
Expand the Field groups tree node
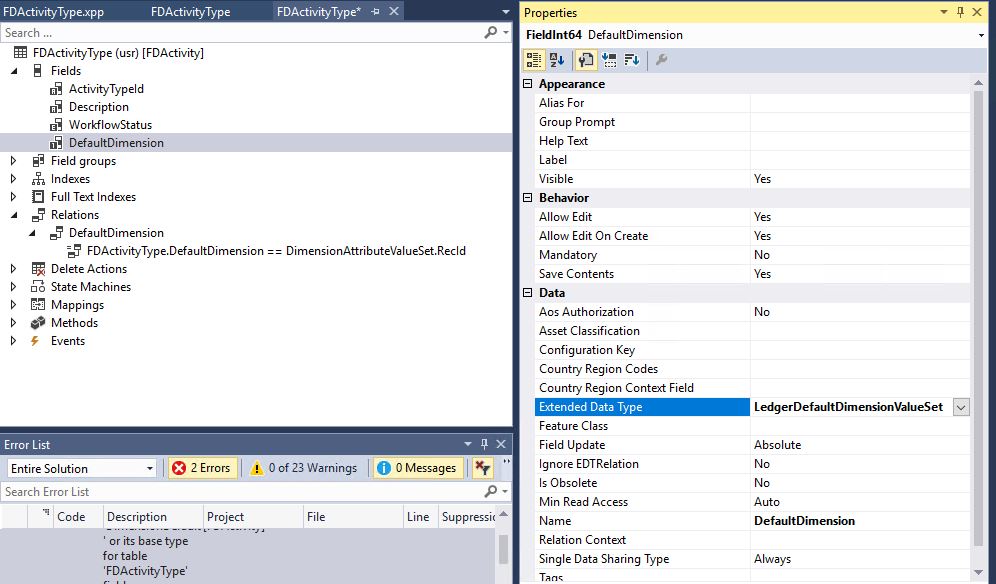(x=14, y=161)
